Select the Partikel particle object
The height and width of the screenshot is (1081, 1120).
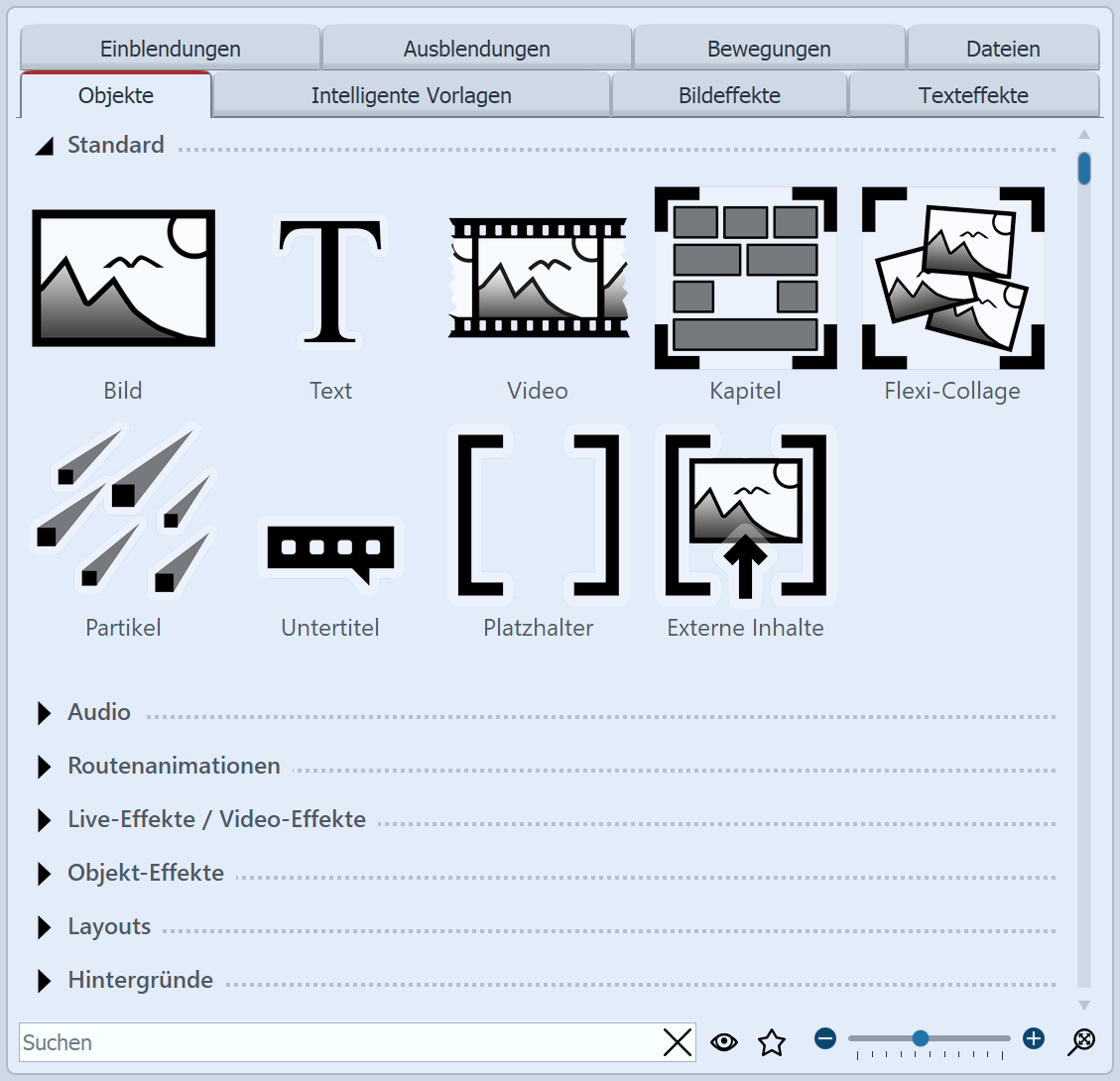123,515
